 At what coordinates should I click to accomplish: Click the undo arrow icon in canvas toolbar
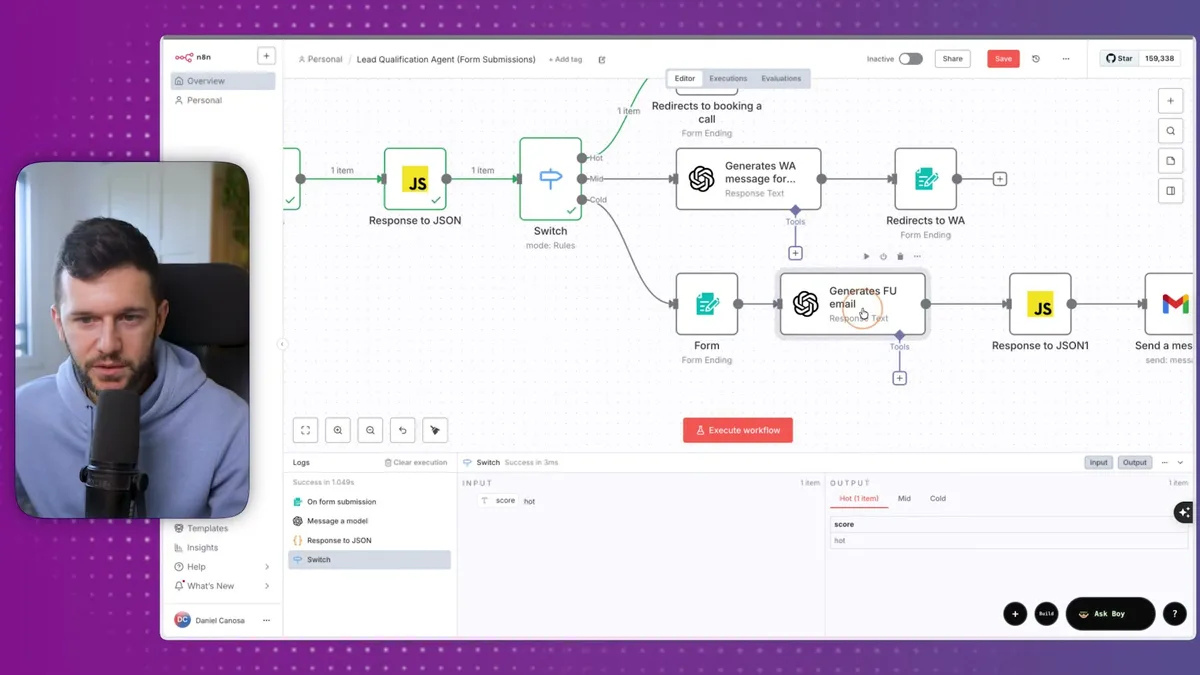click(401, 429)
